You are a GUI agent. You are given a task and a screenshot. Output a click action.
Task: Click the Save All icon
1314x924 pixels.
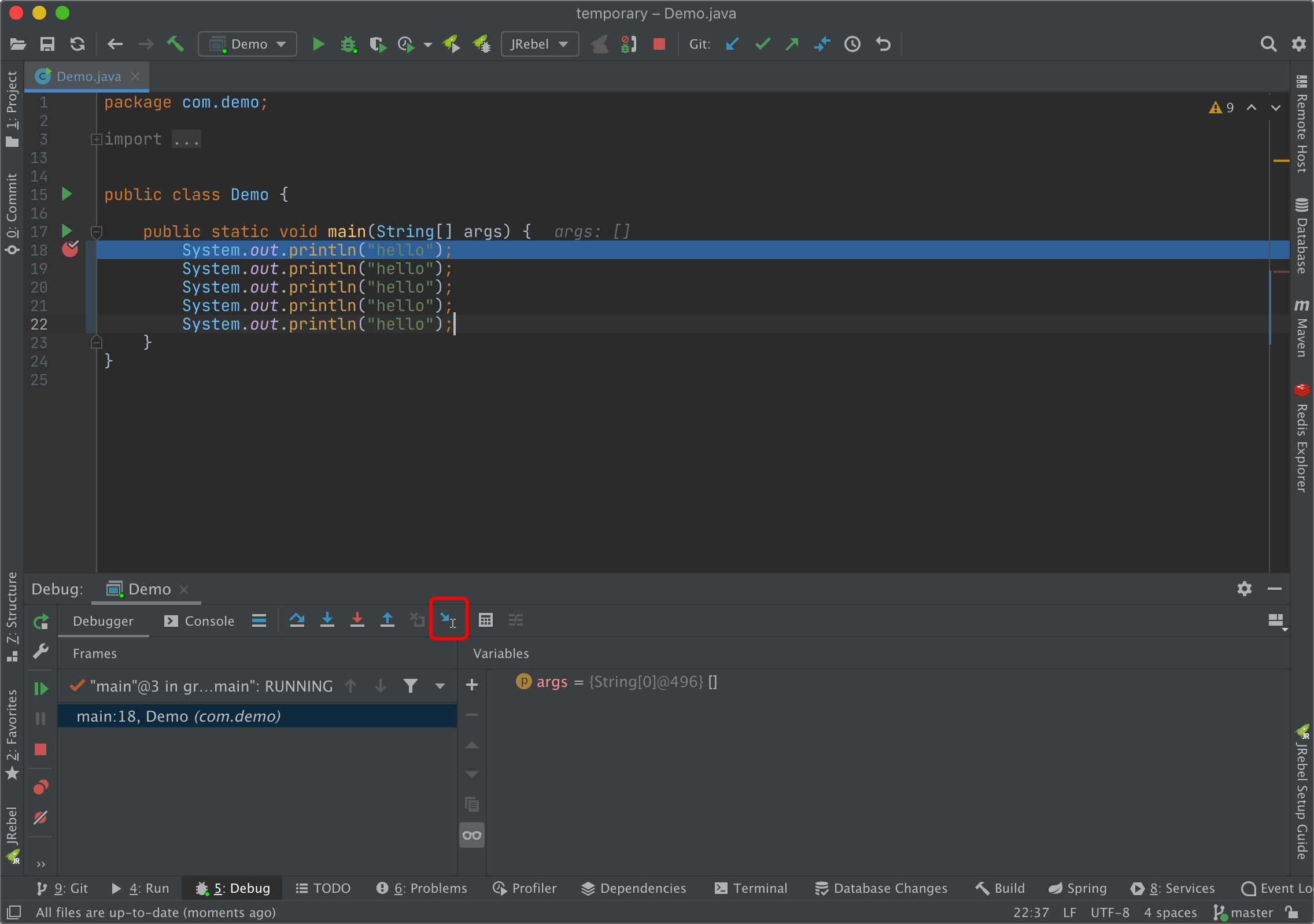[x=47, y=44]
